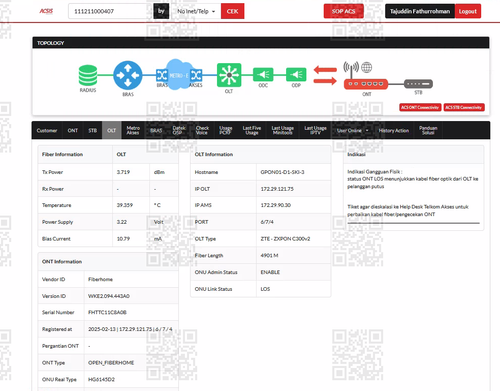
Task: Click Vendor ID value Fiberhome
Action: tap(100, 279)
